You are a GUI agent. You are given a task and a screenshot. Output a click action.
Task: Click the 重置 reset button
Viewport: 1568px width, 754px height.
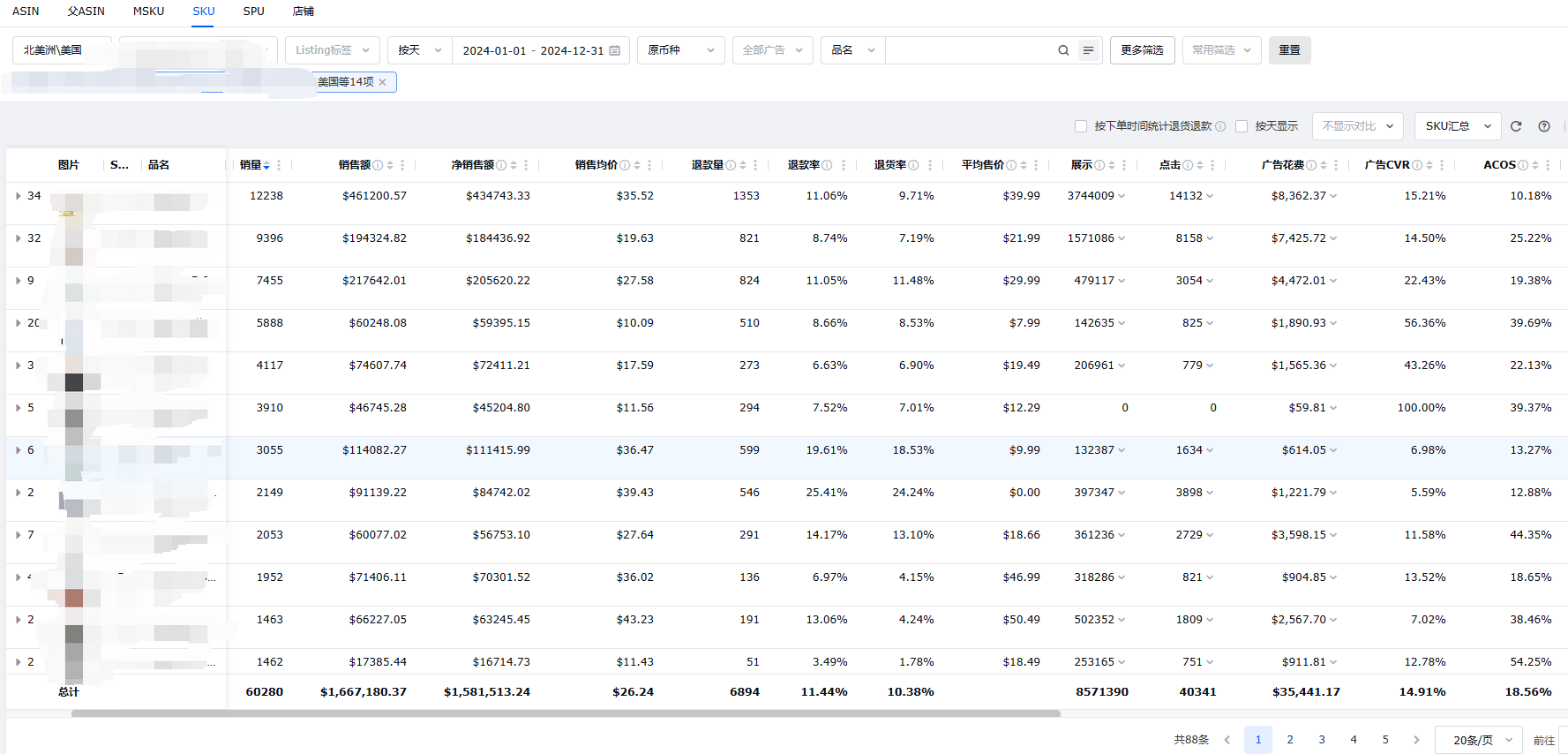click(x=1289, y=50)
